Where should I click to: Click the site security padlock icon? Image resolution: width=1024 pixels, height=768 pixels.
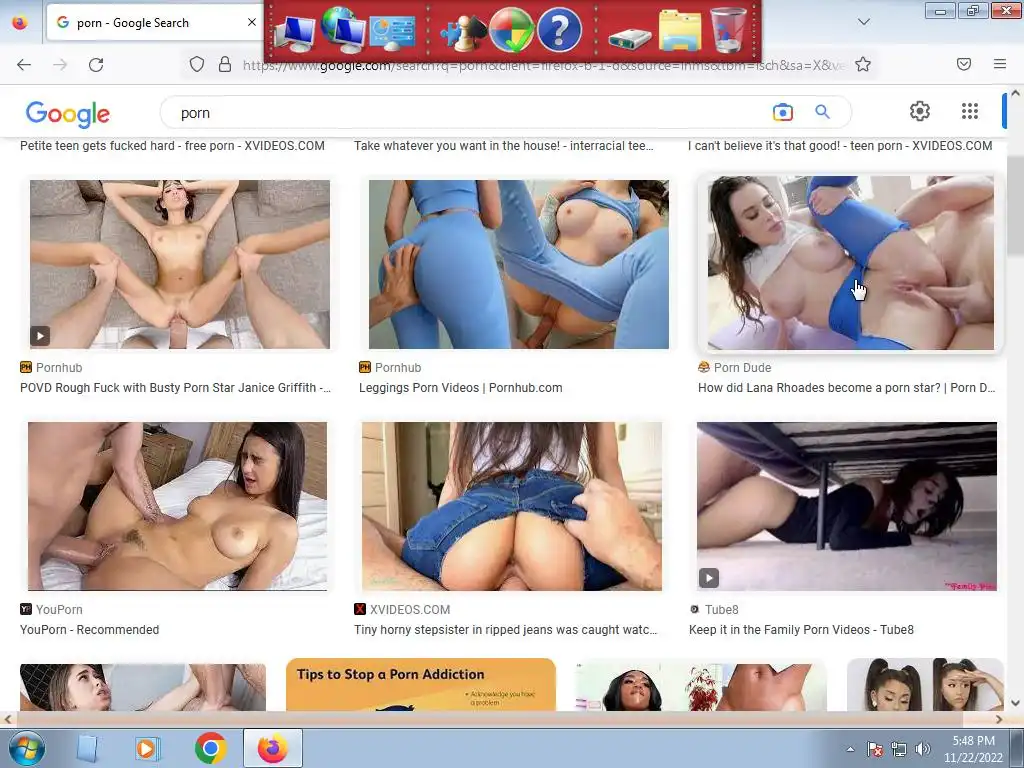pos(225,64)
